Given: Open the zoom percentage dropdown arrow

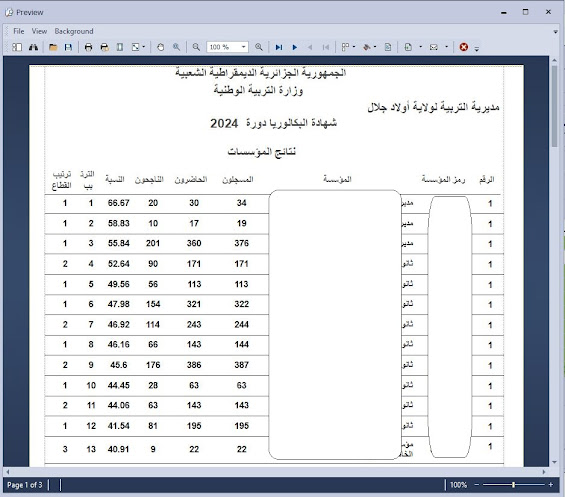Looking at the screenshot, I should click(x=244, y=47).
